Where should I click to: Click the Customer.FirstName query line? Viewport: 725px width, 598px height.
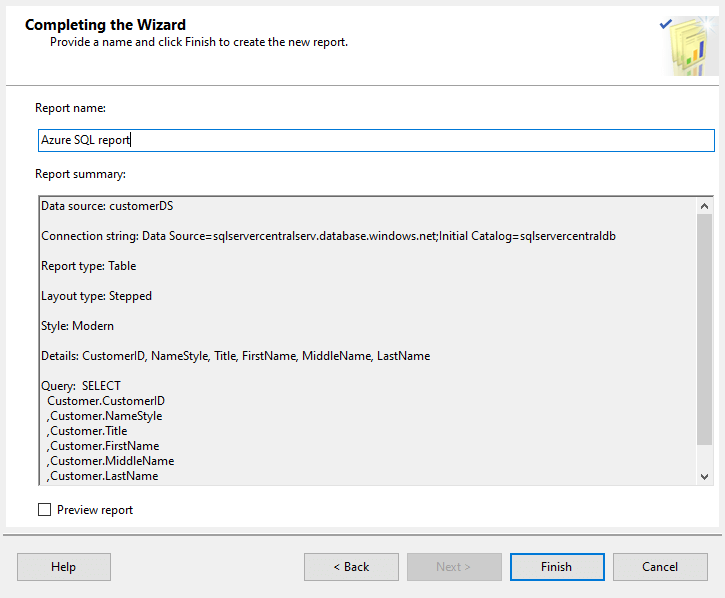point(103,446)
